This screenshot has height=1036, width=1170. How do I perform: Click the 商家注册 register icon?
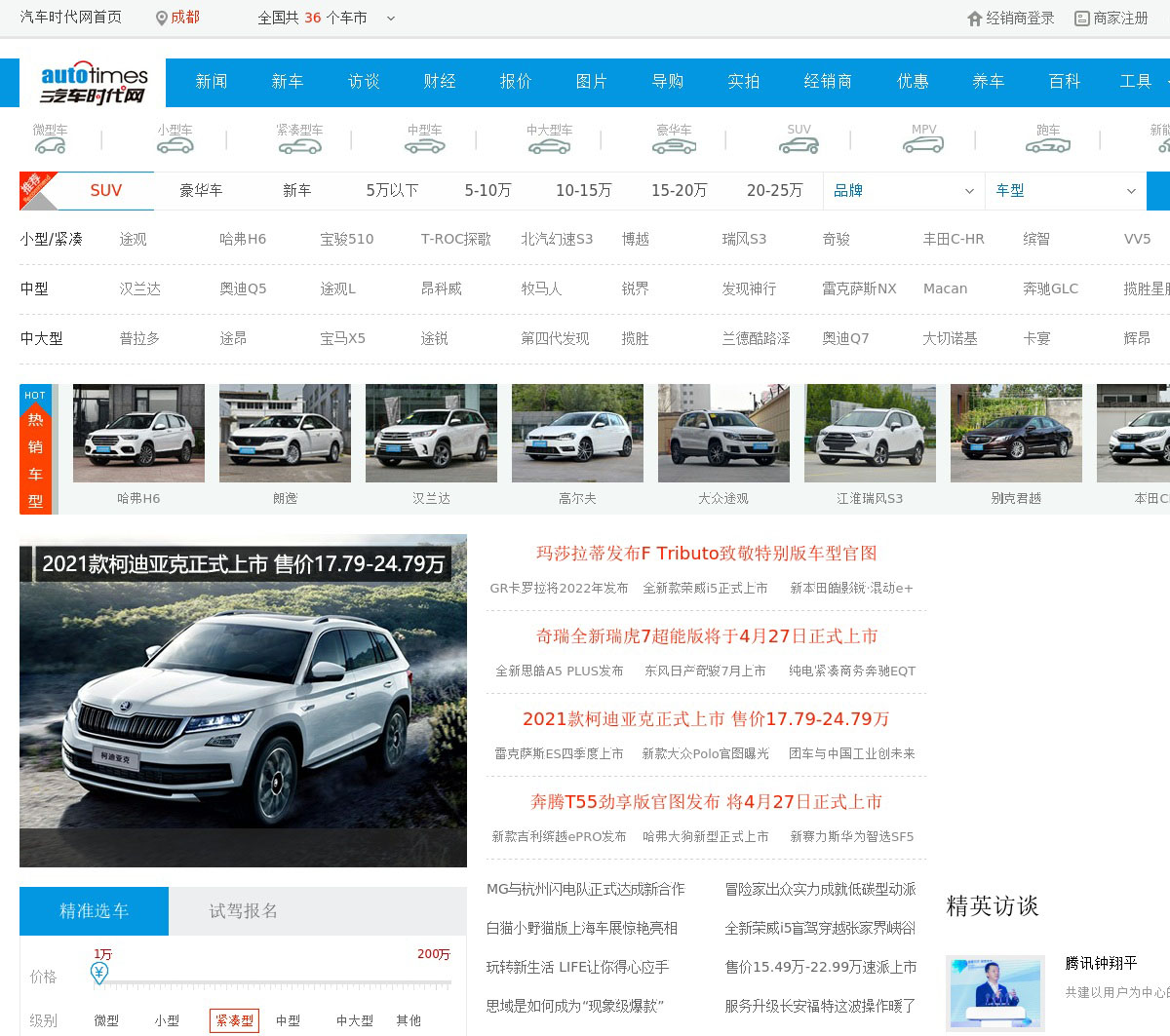click(x=1081, y=19)
